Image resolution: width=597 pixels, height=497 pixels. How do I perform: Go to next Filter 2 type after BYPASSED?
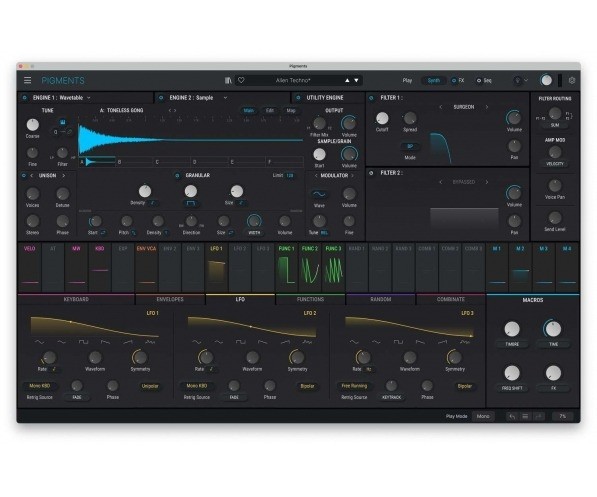pos(487,182)
